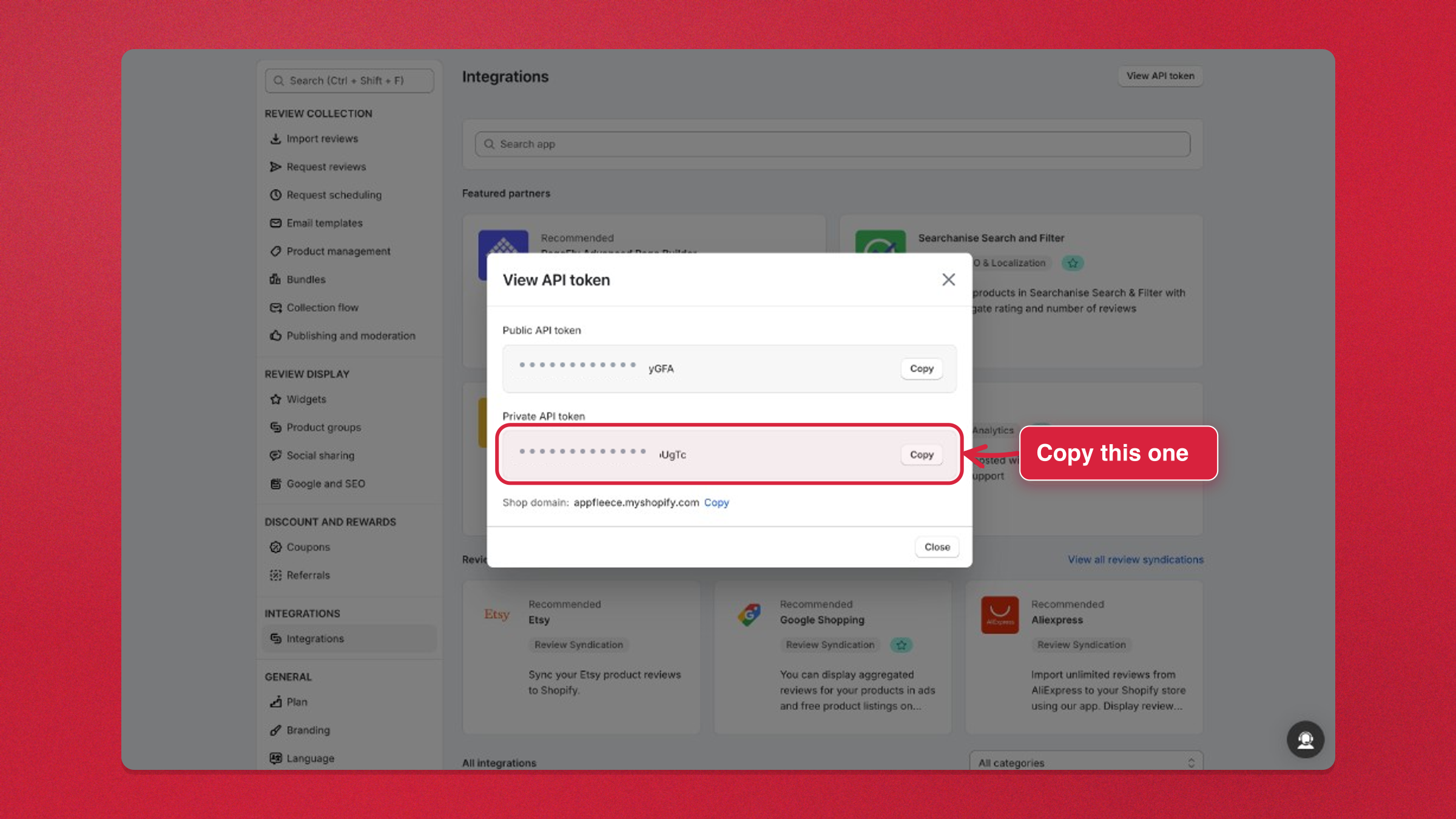Click the Referrals icon
The width and height of the screenshot is (1456, 819).
275,575
